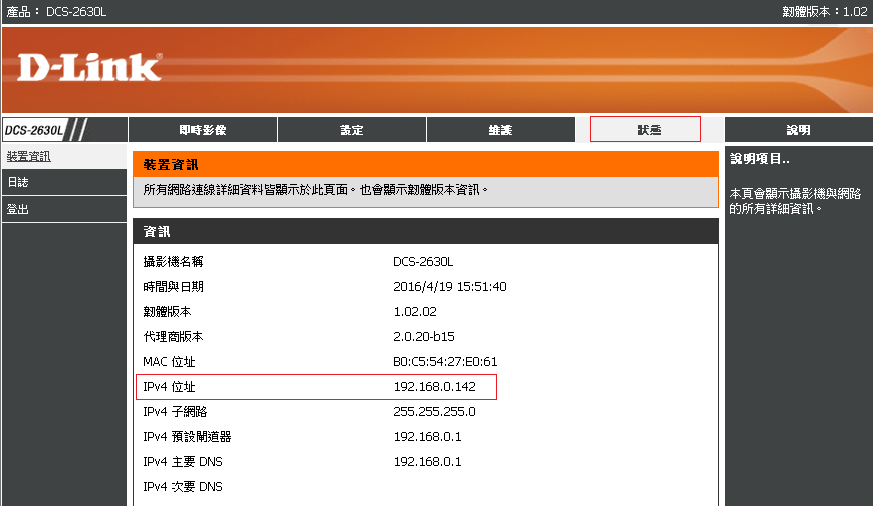This screenshot has width=873, height=506.
Task: Click the IPv4 address value 192.168.0.142
Action: point(434,387)
